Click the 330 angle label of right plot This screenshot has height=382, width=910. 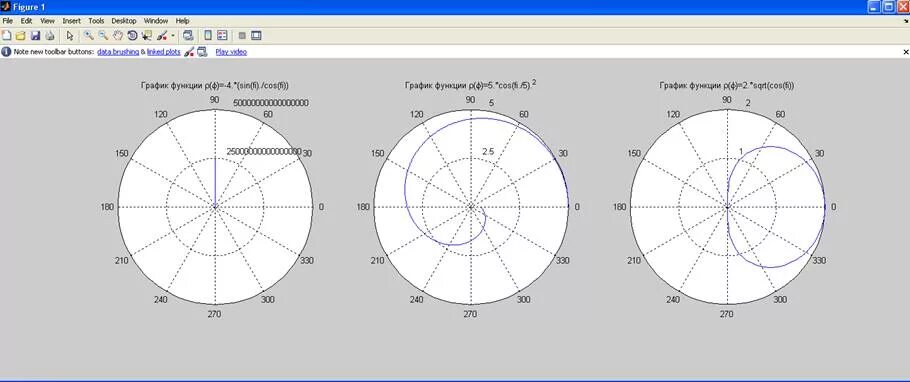819,261
